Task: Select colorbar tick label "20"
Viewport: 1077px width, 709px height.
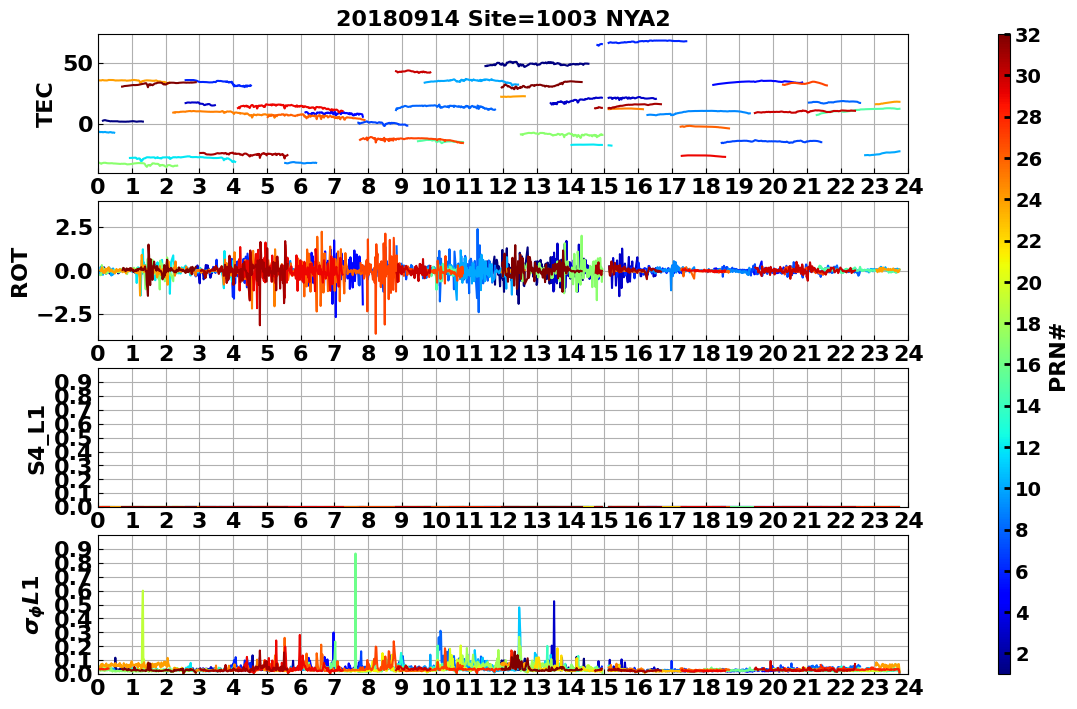Action: 1028,282
